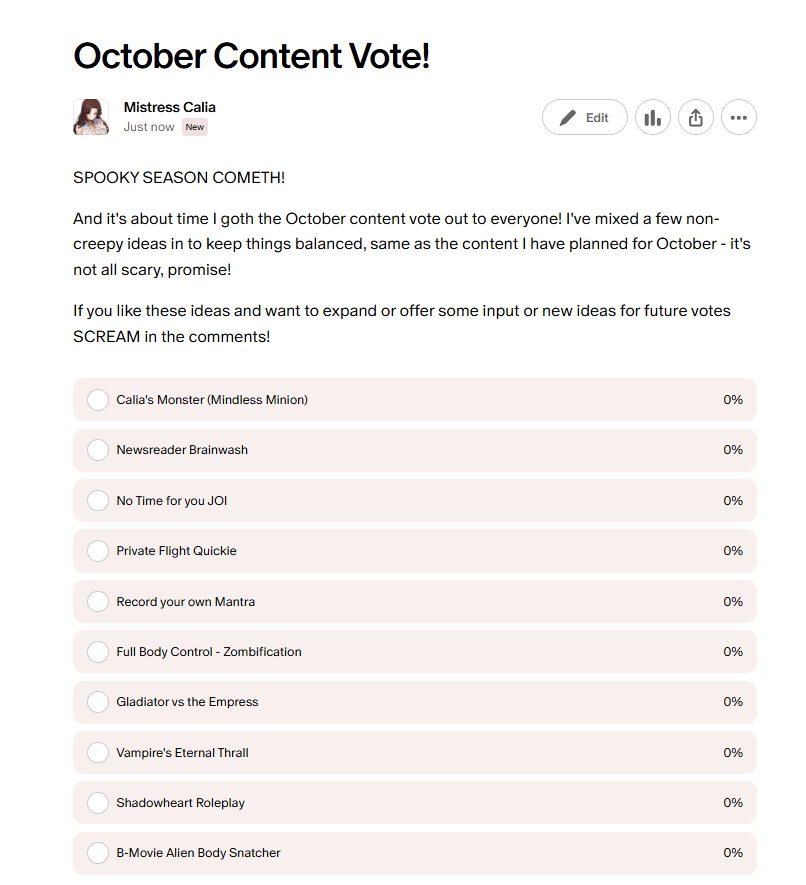Select B-Movie Alien Body Snatcher option
806x885 pixels.
click(x=98, y=853)
